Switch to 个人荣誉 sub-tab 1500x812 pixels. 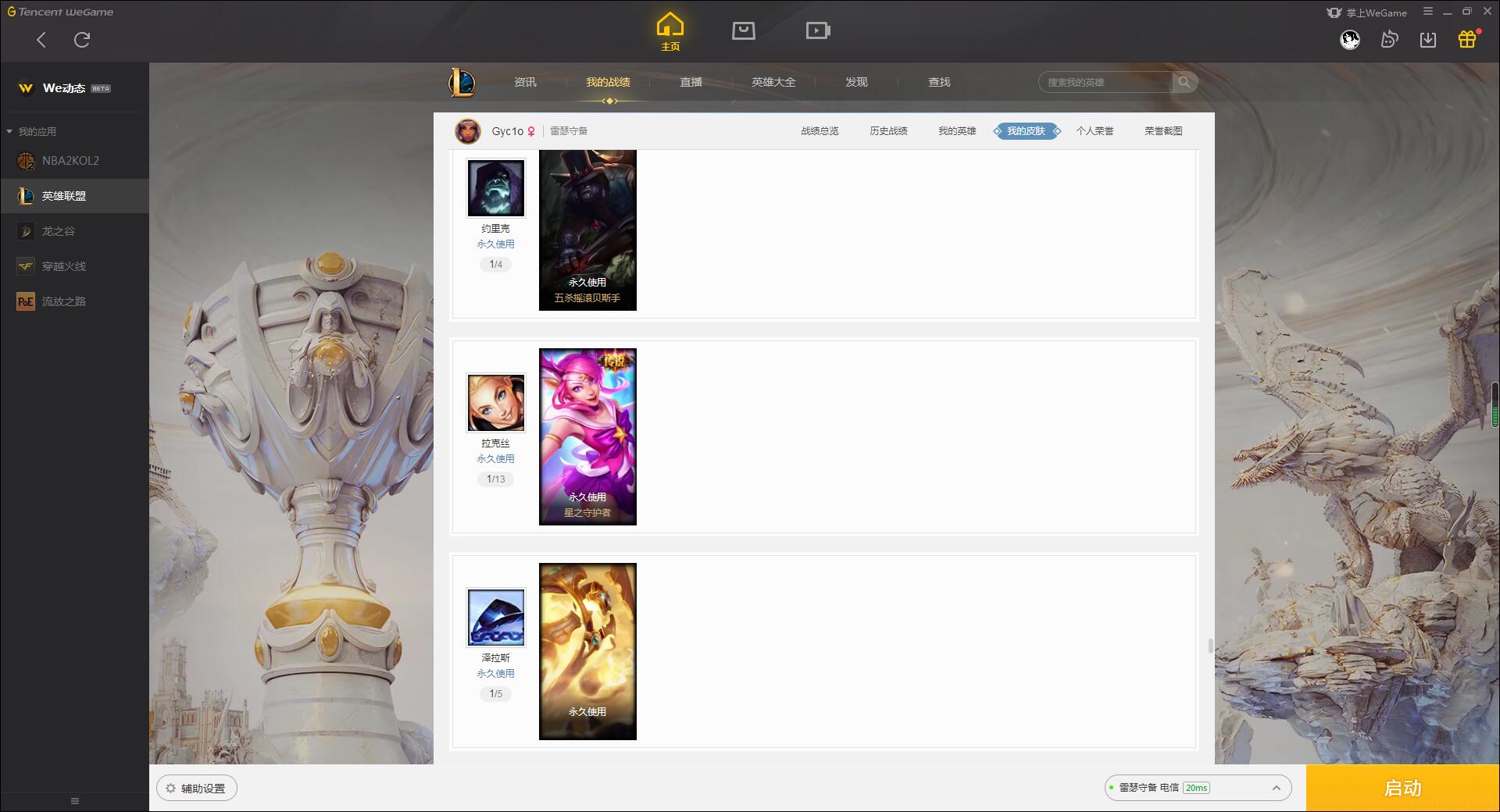(x=1095, y=131)
